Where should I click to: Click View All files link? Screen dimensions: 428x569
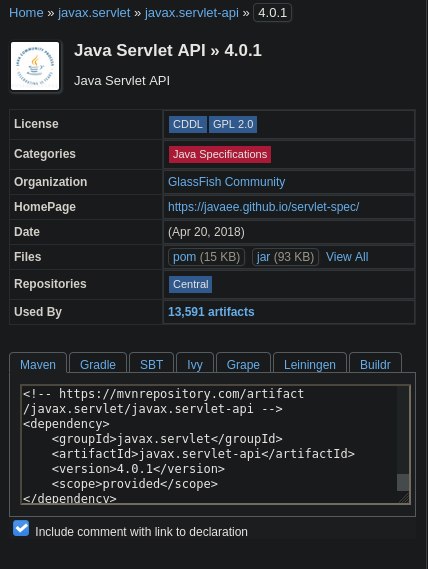(347, 257)
